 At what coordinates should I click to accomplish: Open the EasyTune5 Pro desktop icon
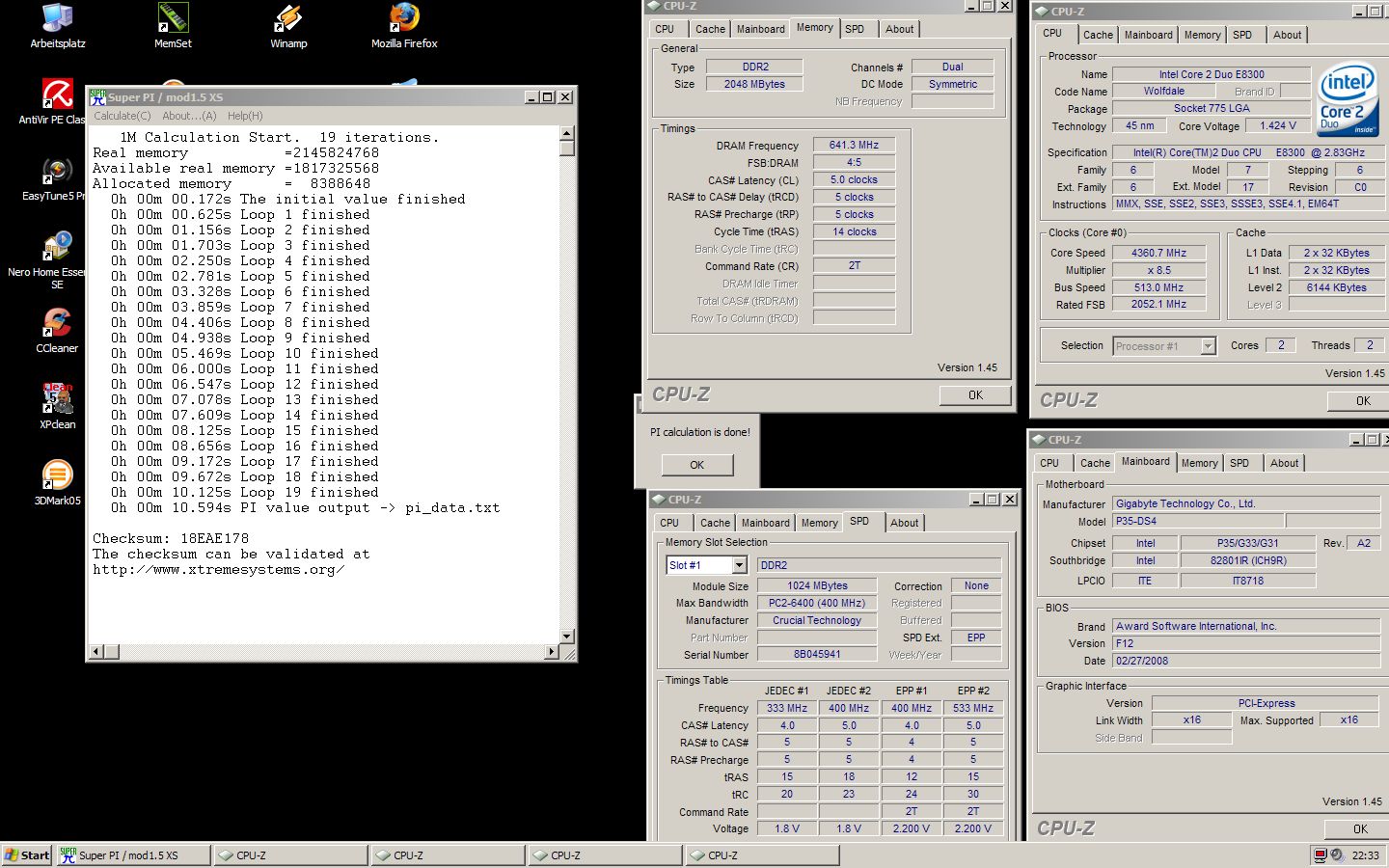click(56, 178)
